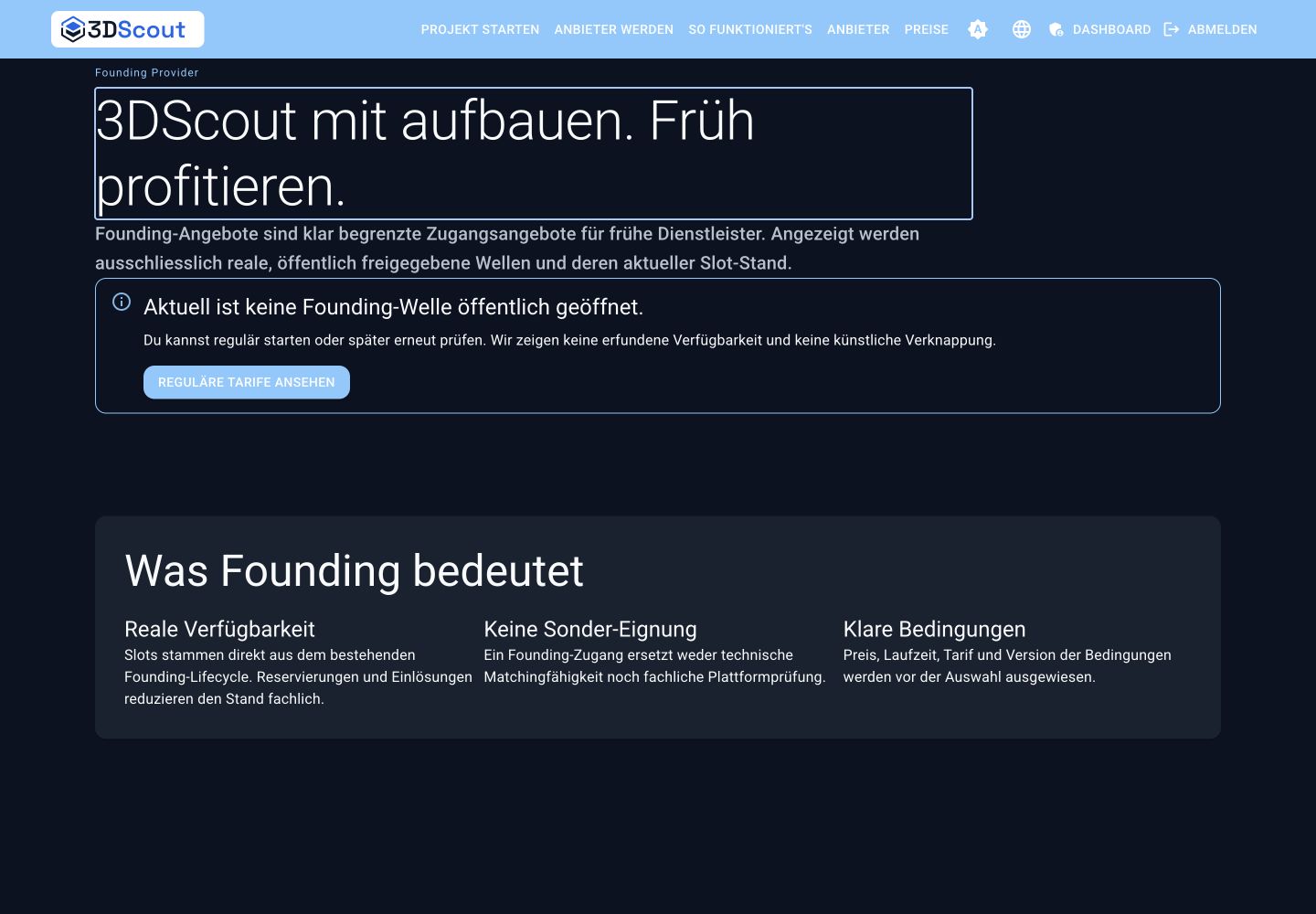Click the 3DScout logo
The width and height of the screenshot is (1316, 914).
tap(128, 29)
